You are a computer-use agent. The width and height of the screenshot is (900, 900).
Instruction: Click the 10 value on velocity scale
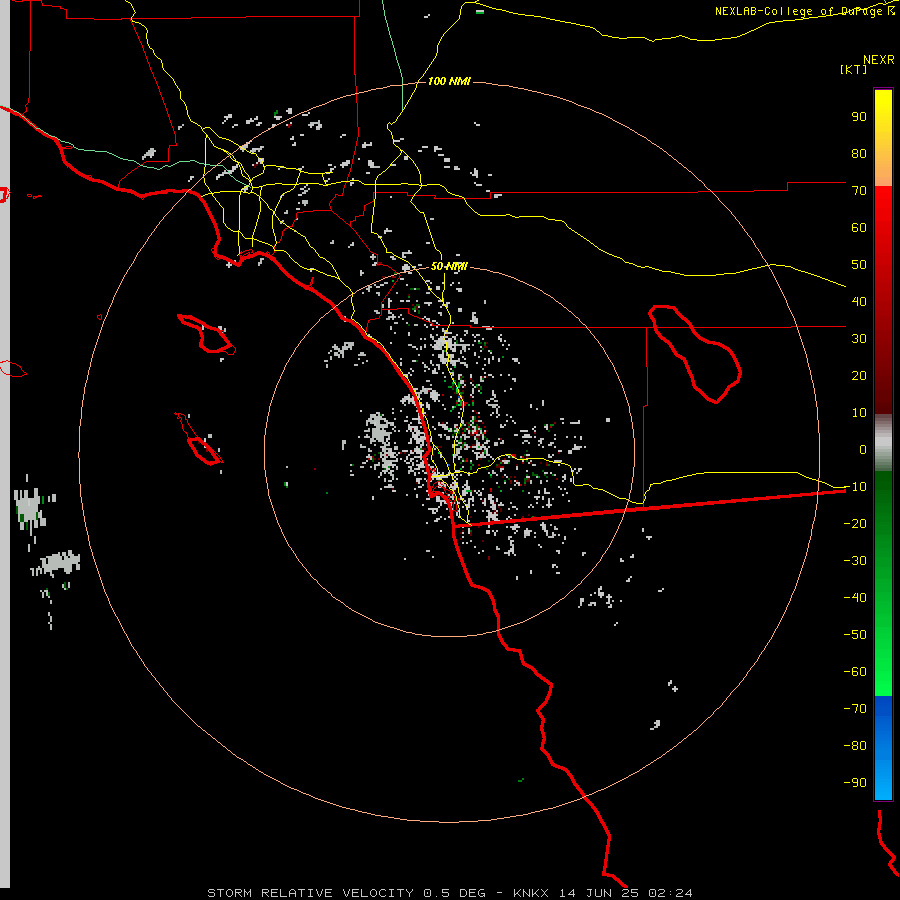[859, 413]
